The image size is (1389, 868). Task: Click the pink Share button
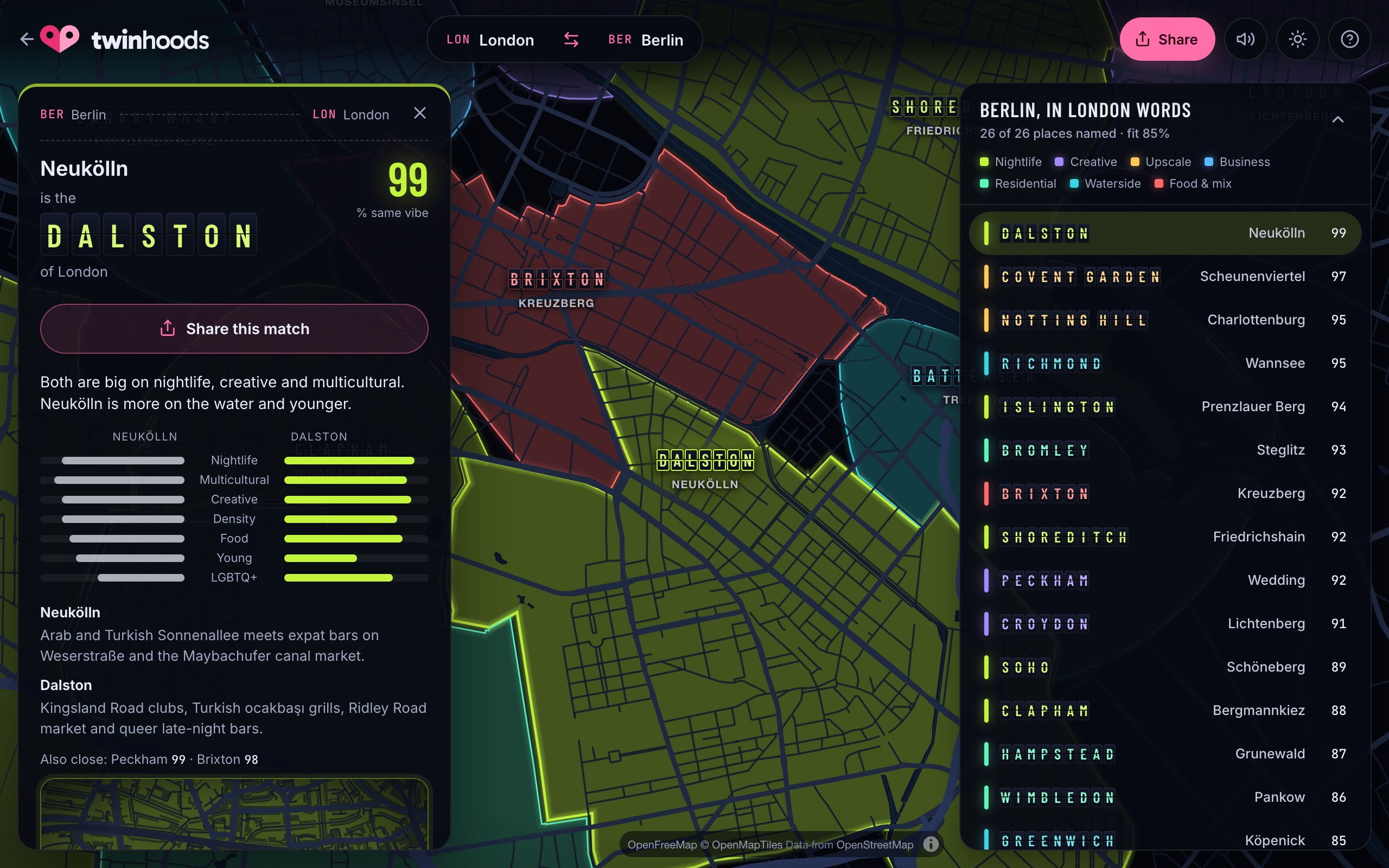click(1167, 39)
